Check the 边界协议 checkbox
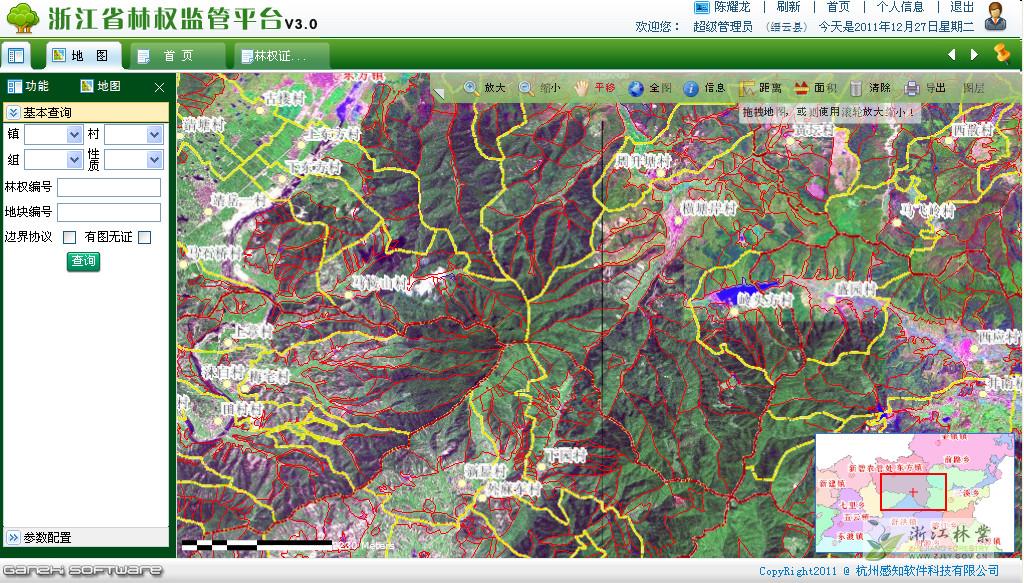Image resolution: width=1024 pixels, height=583 pixels. pyautogui.click(x=70, y=237)
